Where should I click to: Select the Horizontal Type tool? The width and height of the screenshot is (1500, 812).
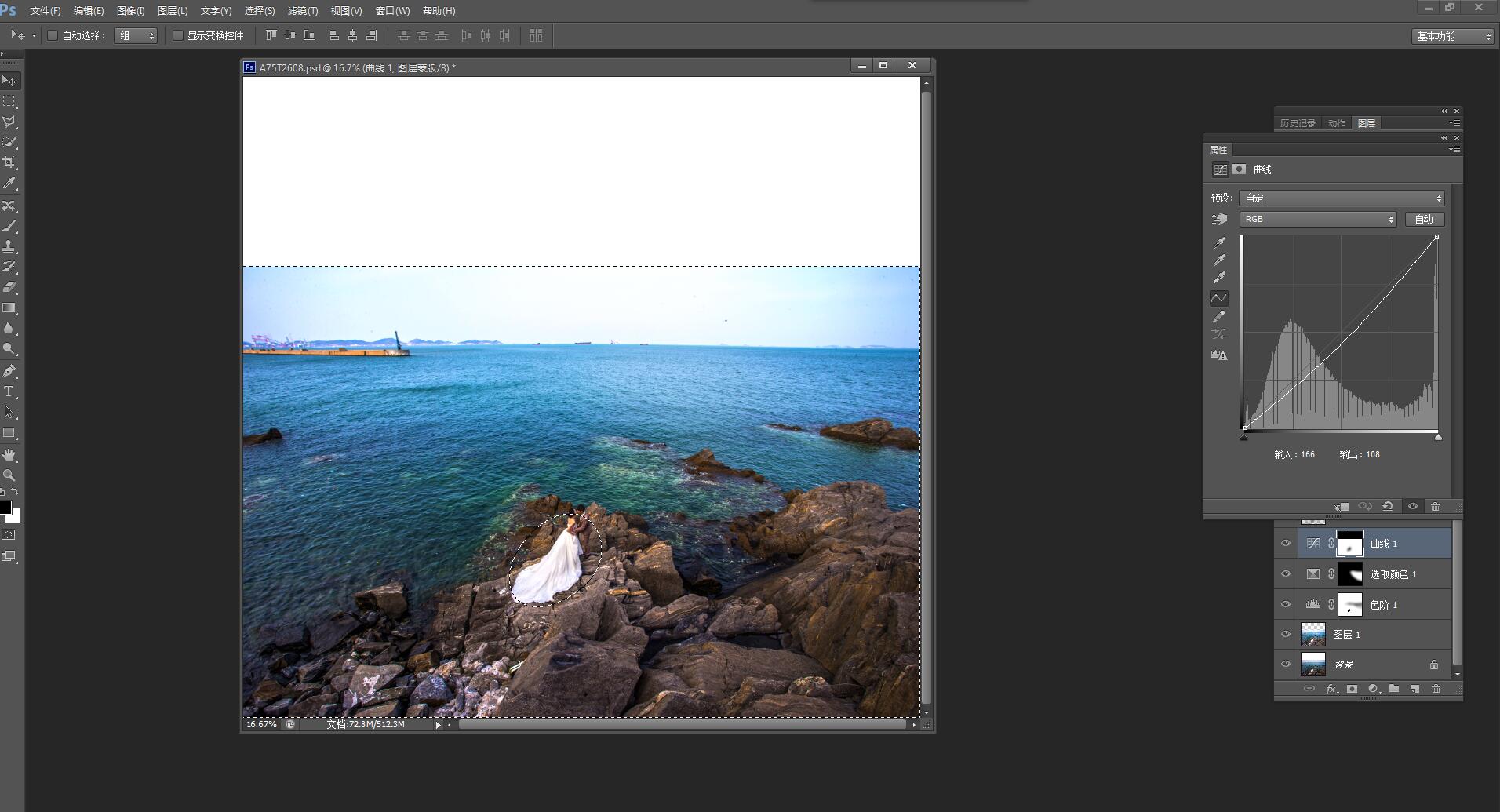point(9,391)
